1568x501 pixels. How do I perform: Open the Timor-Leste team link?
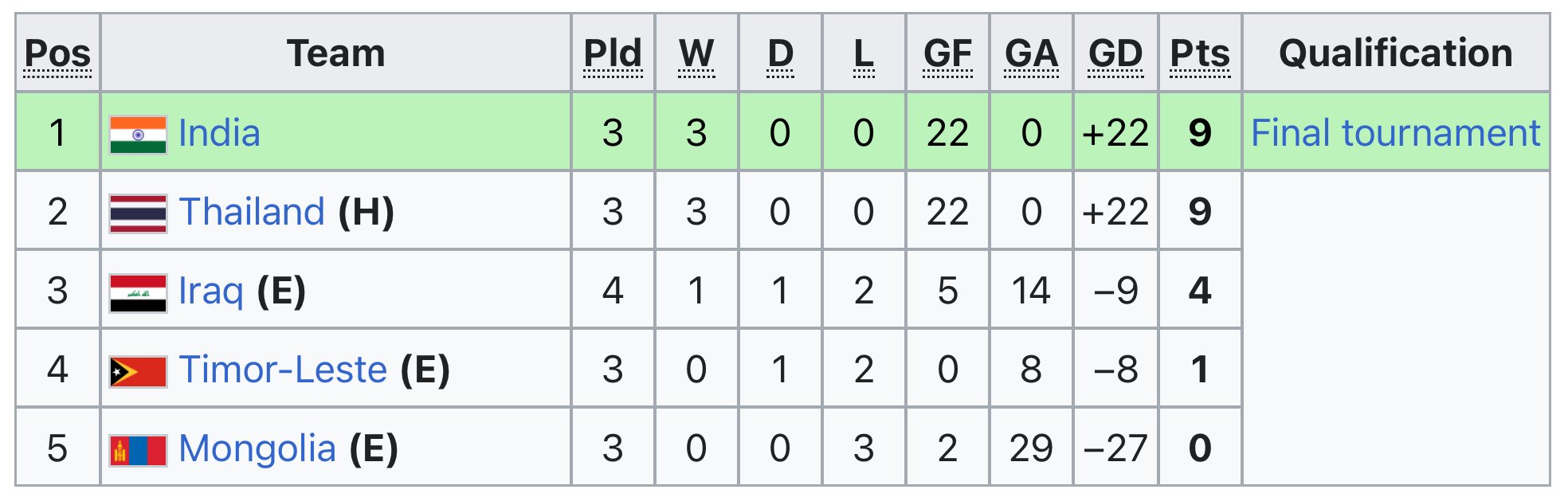(x=283, y=370)
